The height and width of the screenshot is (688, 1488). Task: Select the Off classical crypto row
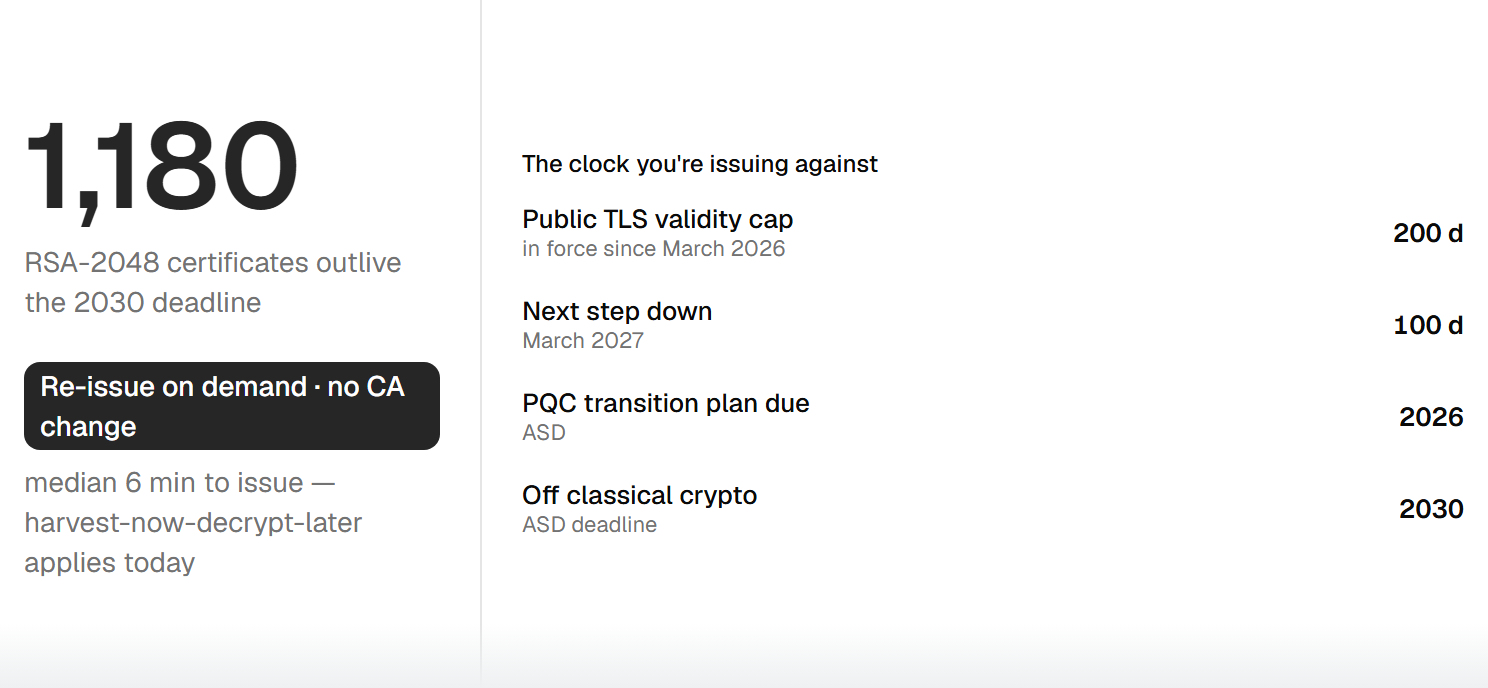point(992,509)
